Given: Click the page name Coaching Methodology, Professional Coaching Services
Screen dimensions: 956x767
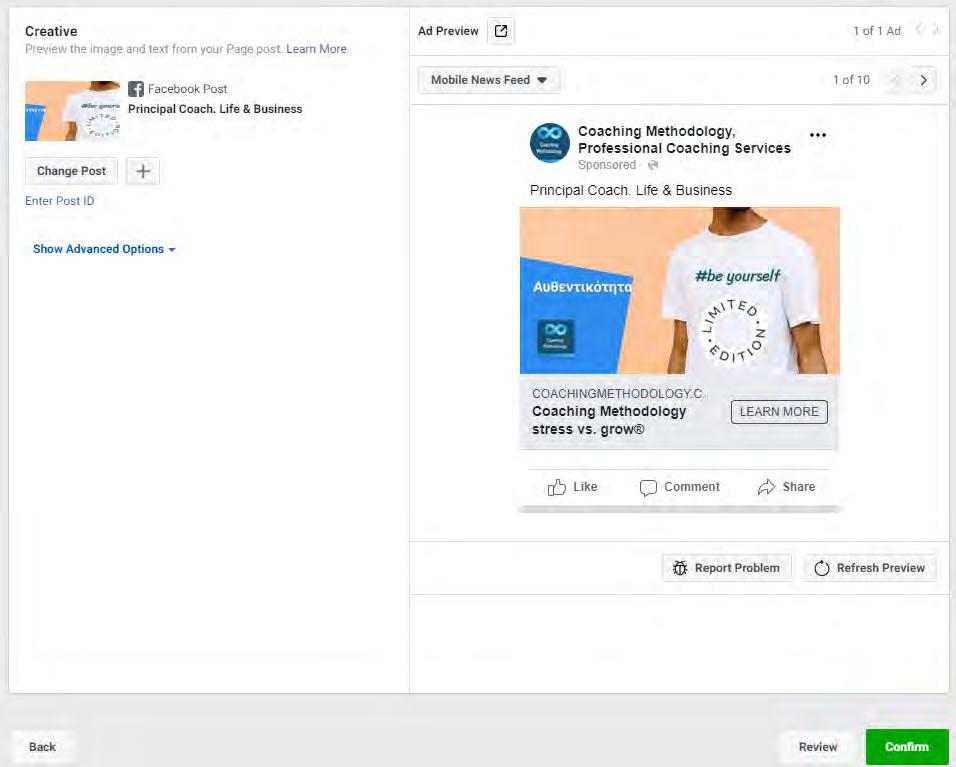Looking at the screenshot, I should (x=684, y=140).
